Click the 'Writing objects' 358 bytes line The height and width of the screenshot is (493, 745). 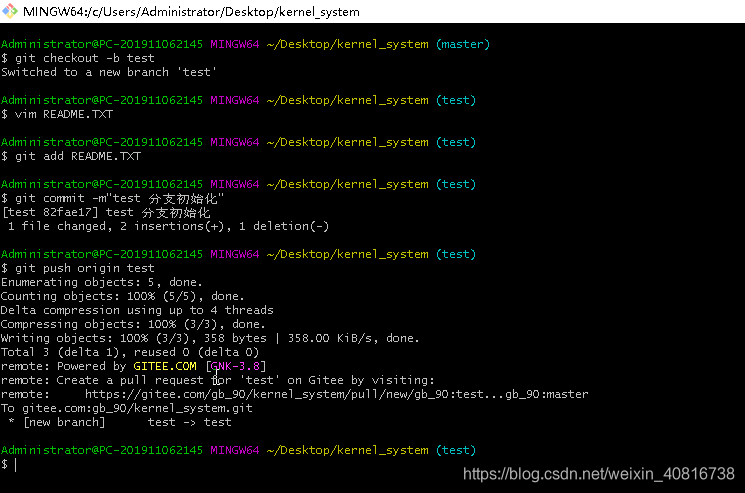pyautogui.click(x=210, y=338)
